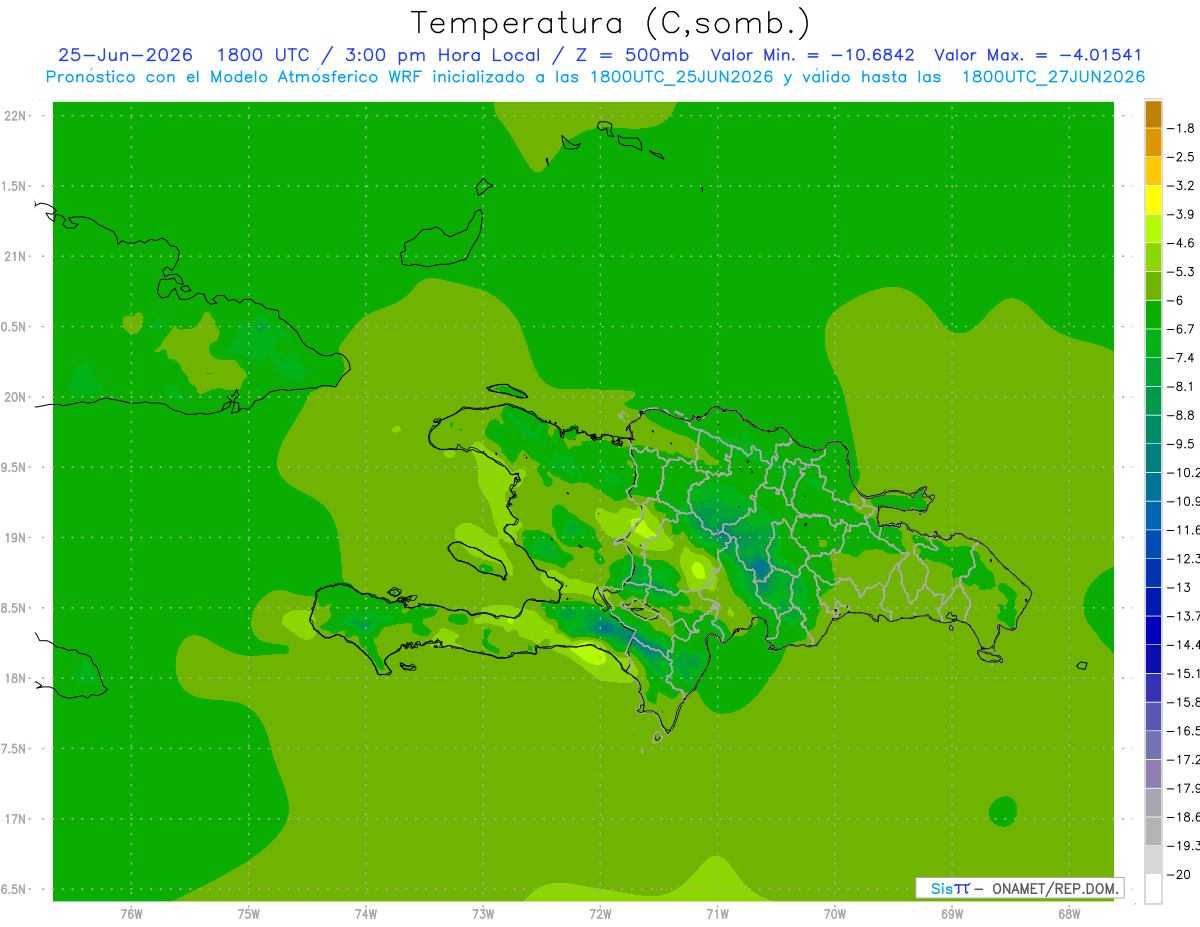
Task: Click the '19N' latitude axis label
Action: (x=15, y=538)
